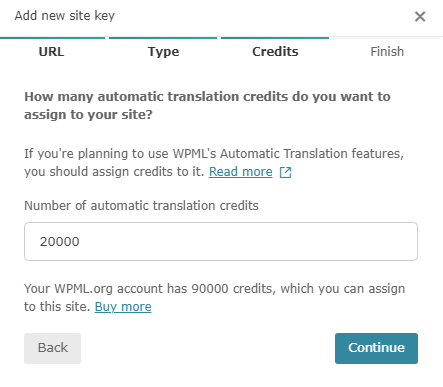Focus the automatic translation credits input field
The width and height of the screenshot is (443, 387).
point(221,241)
